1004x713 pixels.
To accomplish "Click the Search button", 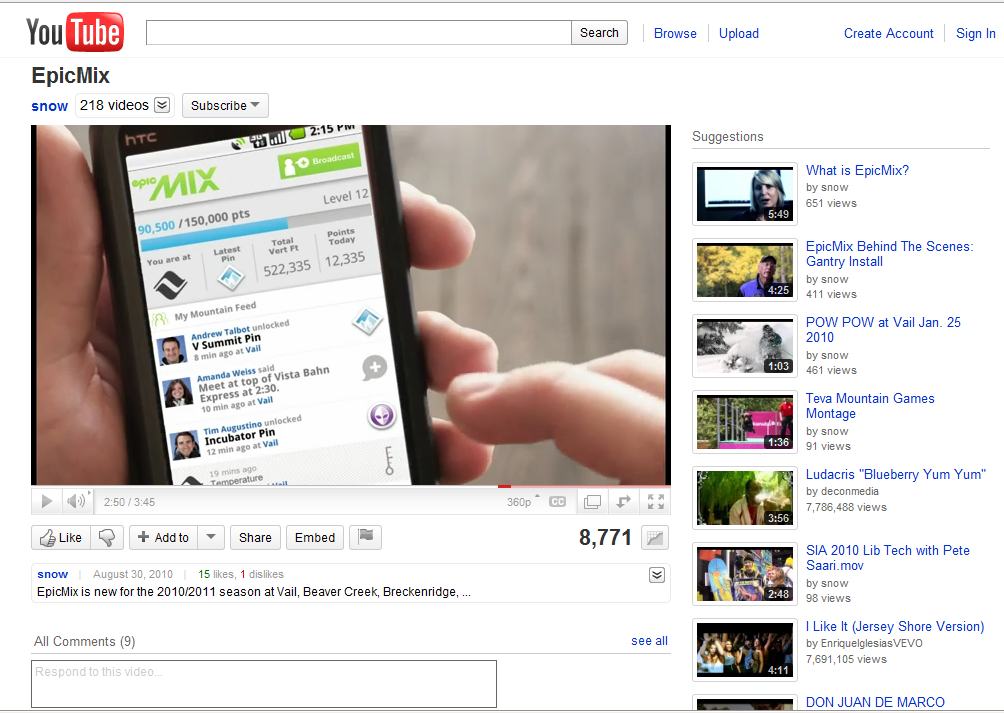I will pos(599,33).
